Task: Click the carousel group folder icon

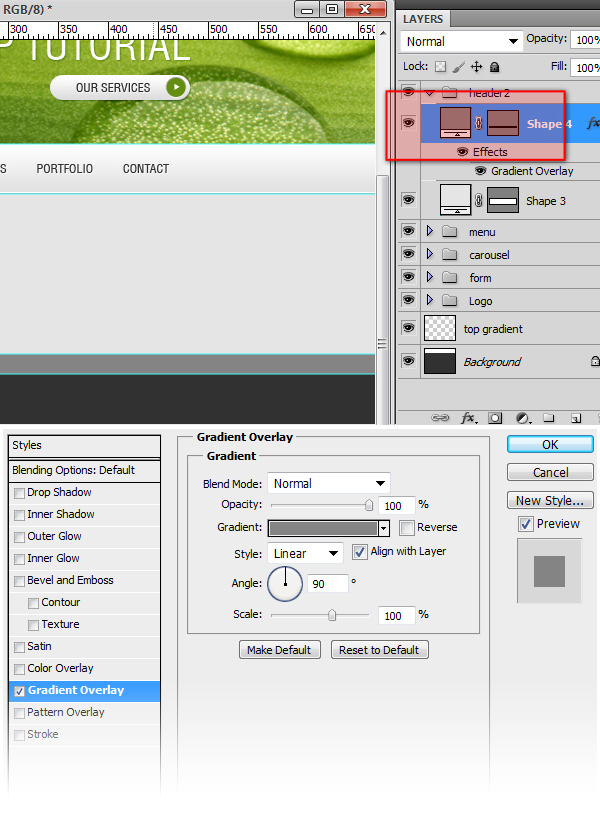Action: tap(449, 254)
